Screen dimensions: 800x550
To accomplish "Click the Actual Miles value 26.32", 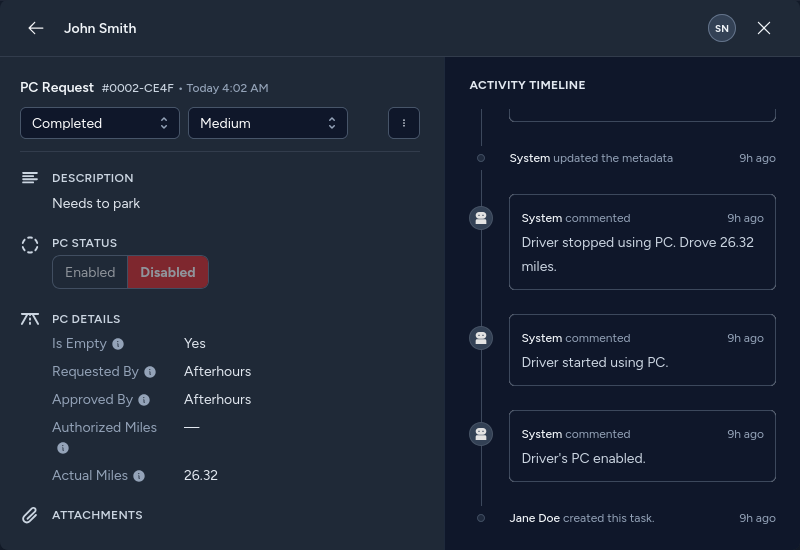I will [x=201, y=475].
